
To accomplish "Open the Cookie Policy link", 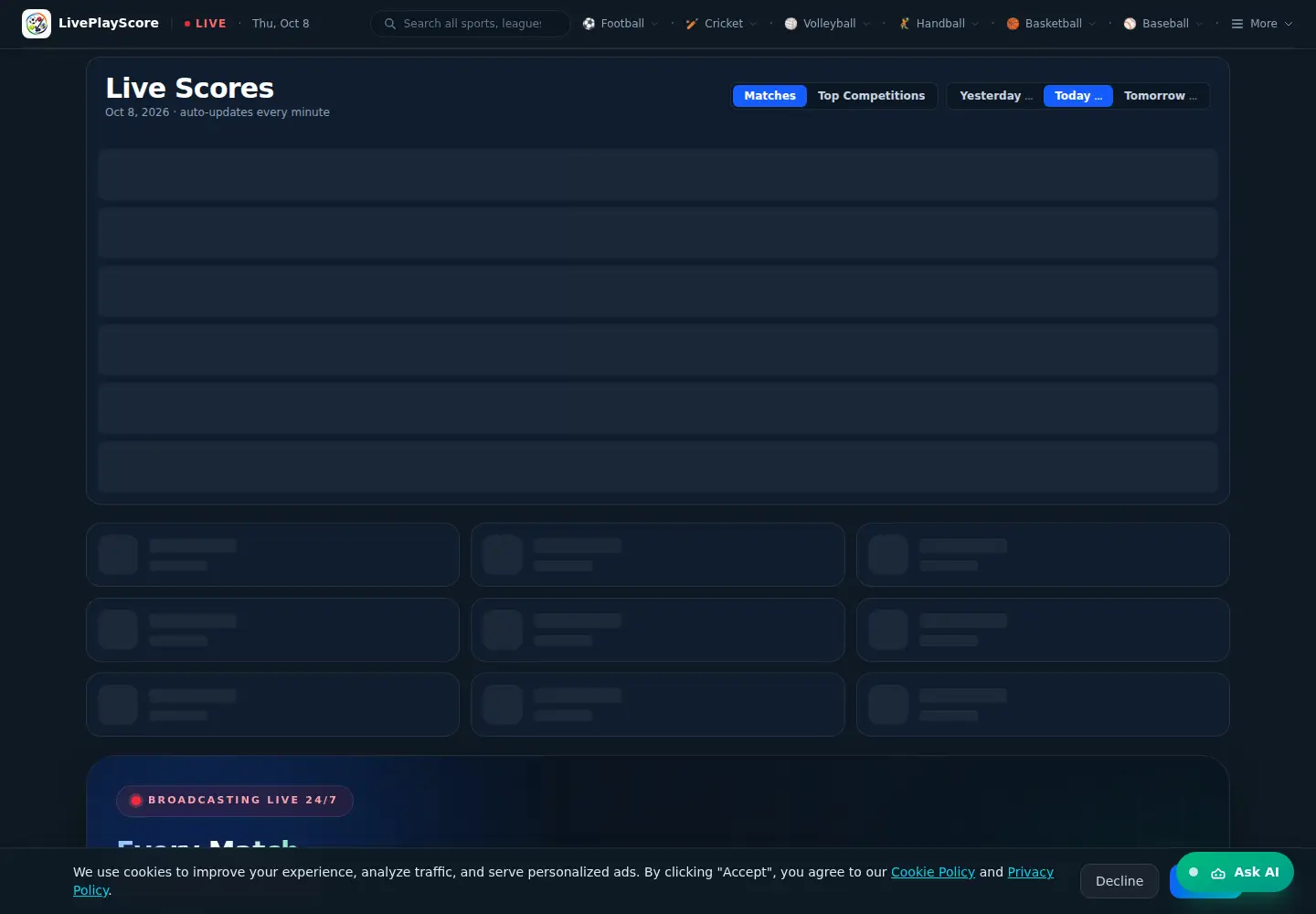I will pyautogui.click(x=933, y=872).
